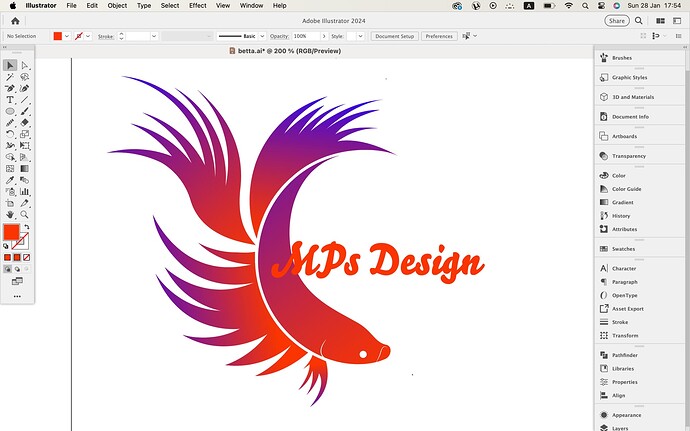Select the Perspective Grid tool
This screenshot has height=431, width=690.
[x=25, y=157]
